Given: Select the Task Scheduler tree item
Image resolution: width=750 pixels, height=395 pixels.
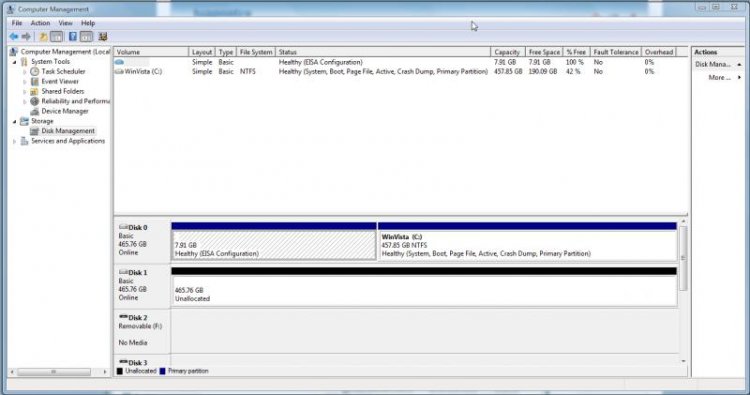Looking at the screenshot, I should click(63, 71).
